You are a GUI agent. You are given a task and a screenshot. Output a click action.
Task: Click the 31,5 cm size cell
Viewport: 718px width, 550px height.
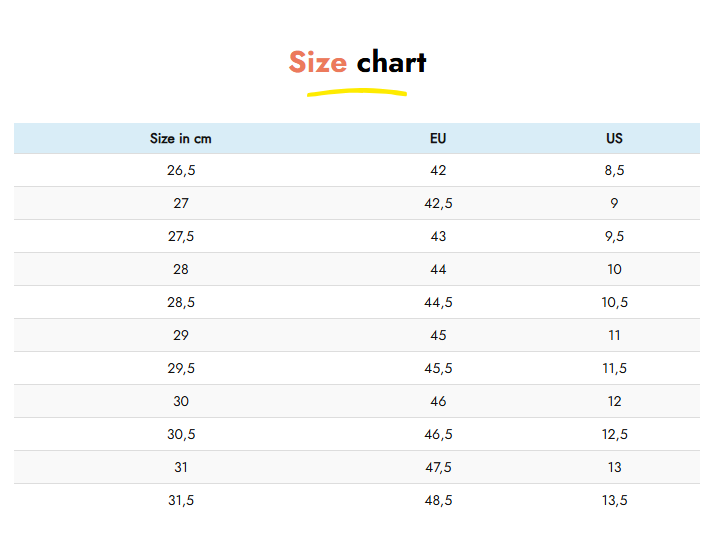click(x=181, y=500)
